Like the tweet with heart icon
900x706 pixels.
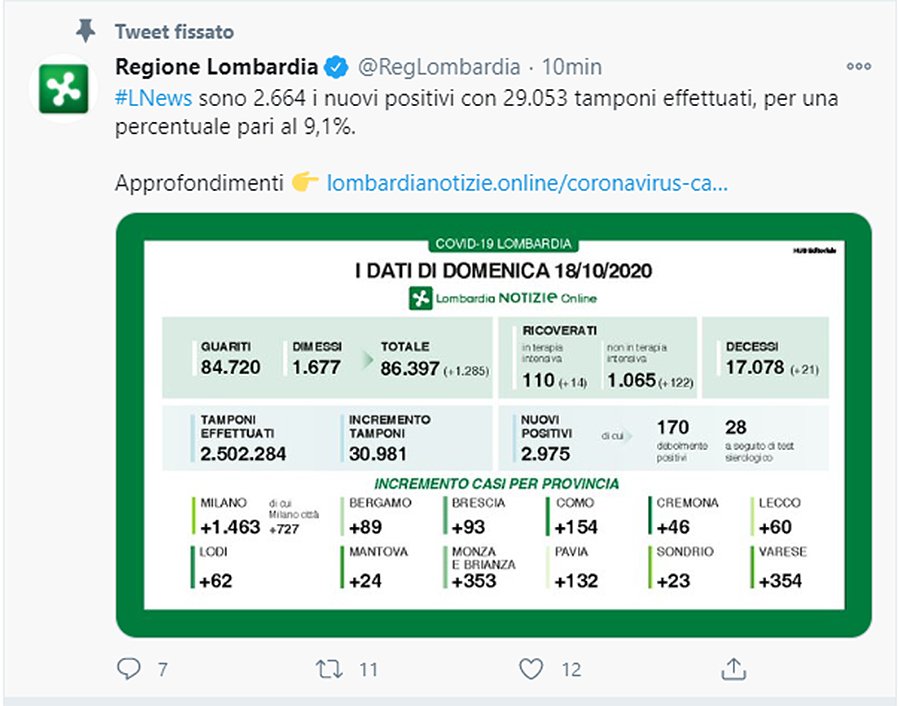coord(531,669)
